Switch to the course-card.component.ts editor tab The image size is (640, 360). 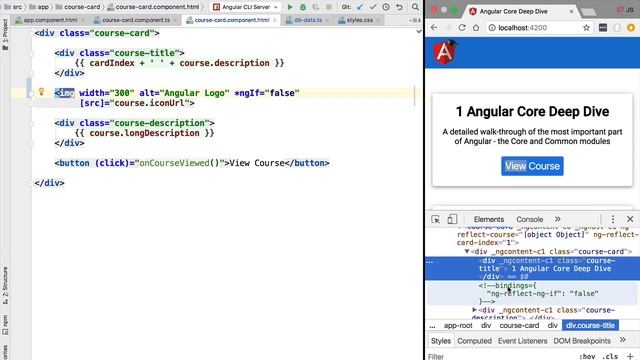[x=136, y=20]
